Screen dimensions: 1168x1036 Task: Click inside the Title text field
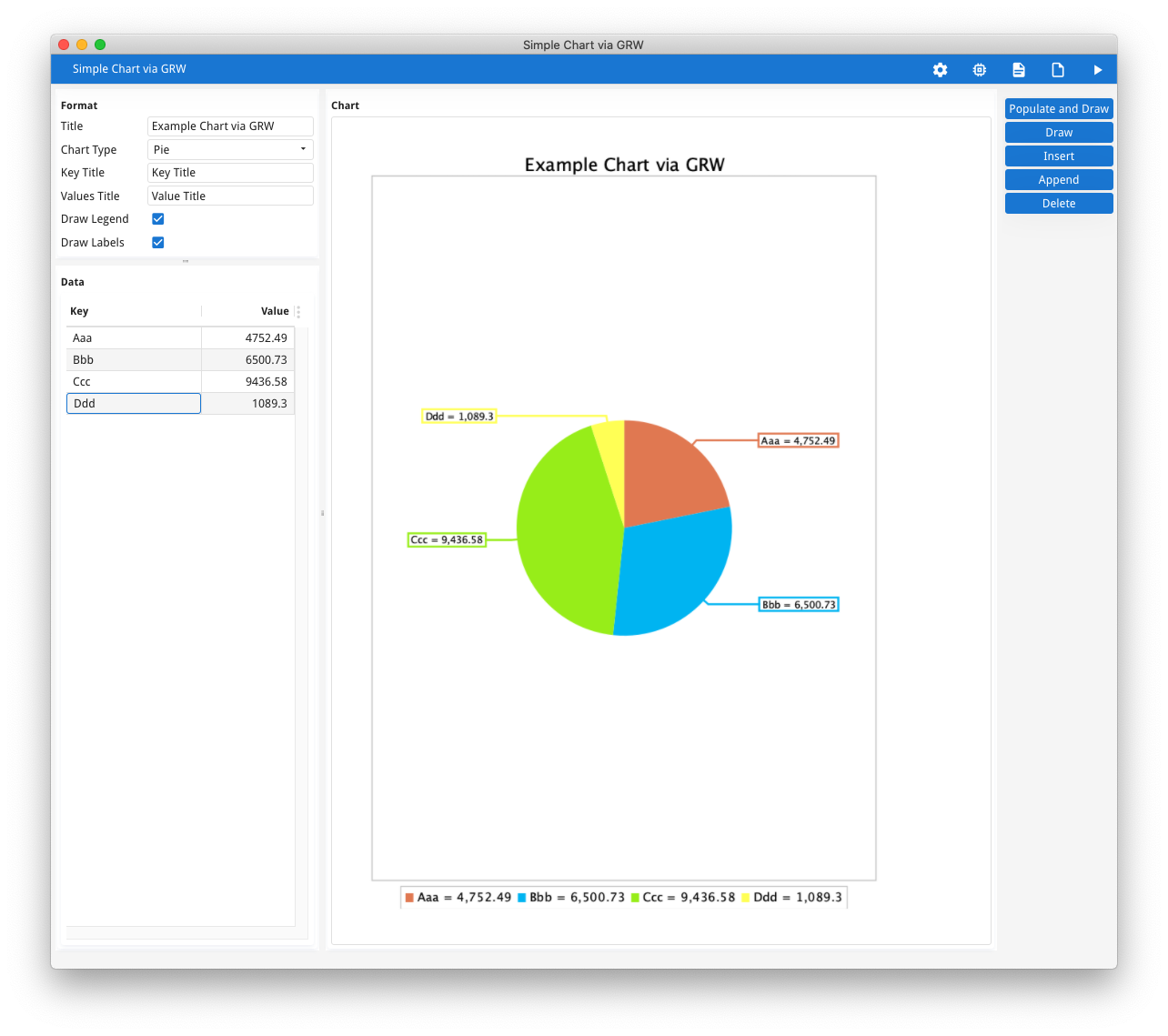(230, 126)
